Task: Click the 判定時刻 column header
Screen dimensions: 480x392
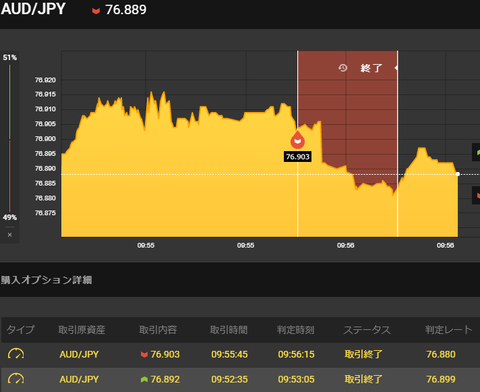Action: pos(296,330)
